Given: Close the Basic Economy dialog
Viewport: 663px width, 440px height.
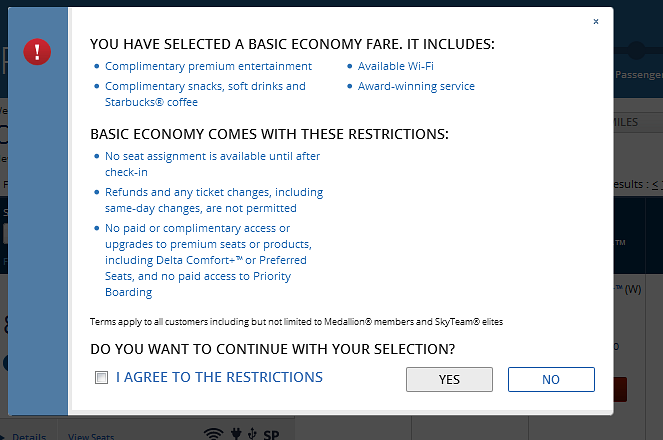Looking at the screenshot, I should pos(596,21).
